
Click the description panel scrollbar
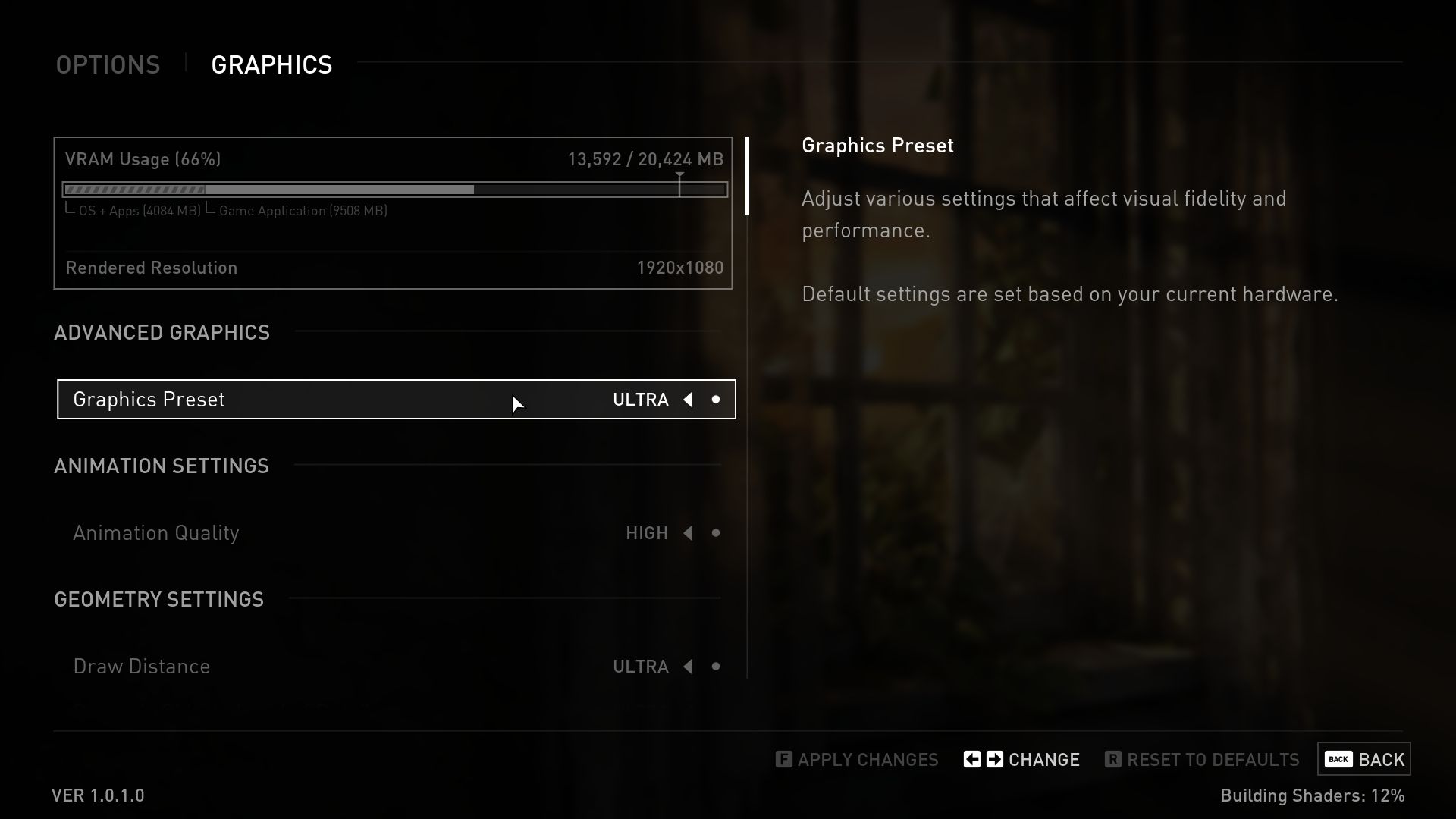(x=747, y=176)
